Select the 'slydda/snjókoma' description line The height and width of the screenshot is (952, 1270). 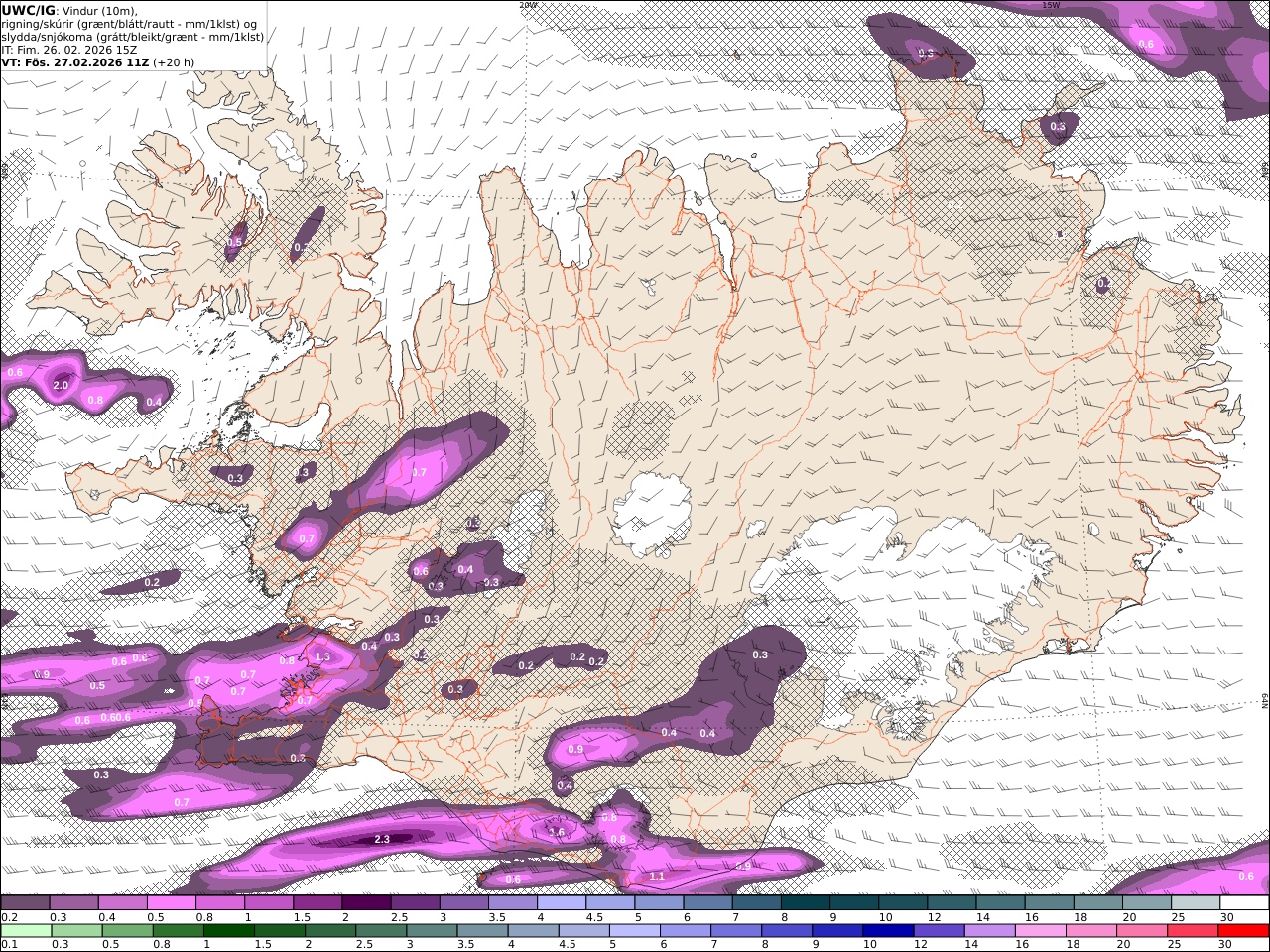[x=133, y=37]
